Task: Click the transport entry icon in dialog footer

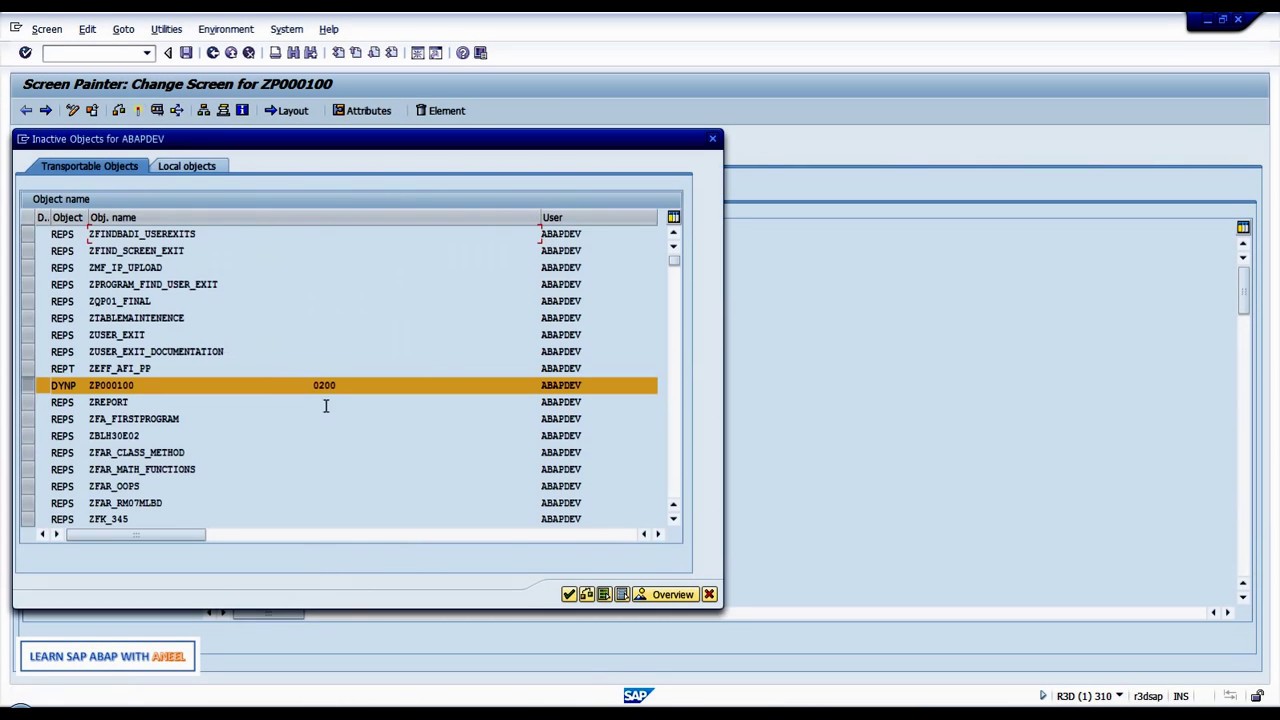Action: pyautogui.click(x=587, y=595)
